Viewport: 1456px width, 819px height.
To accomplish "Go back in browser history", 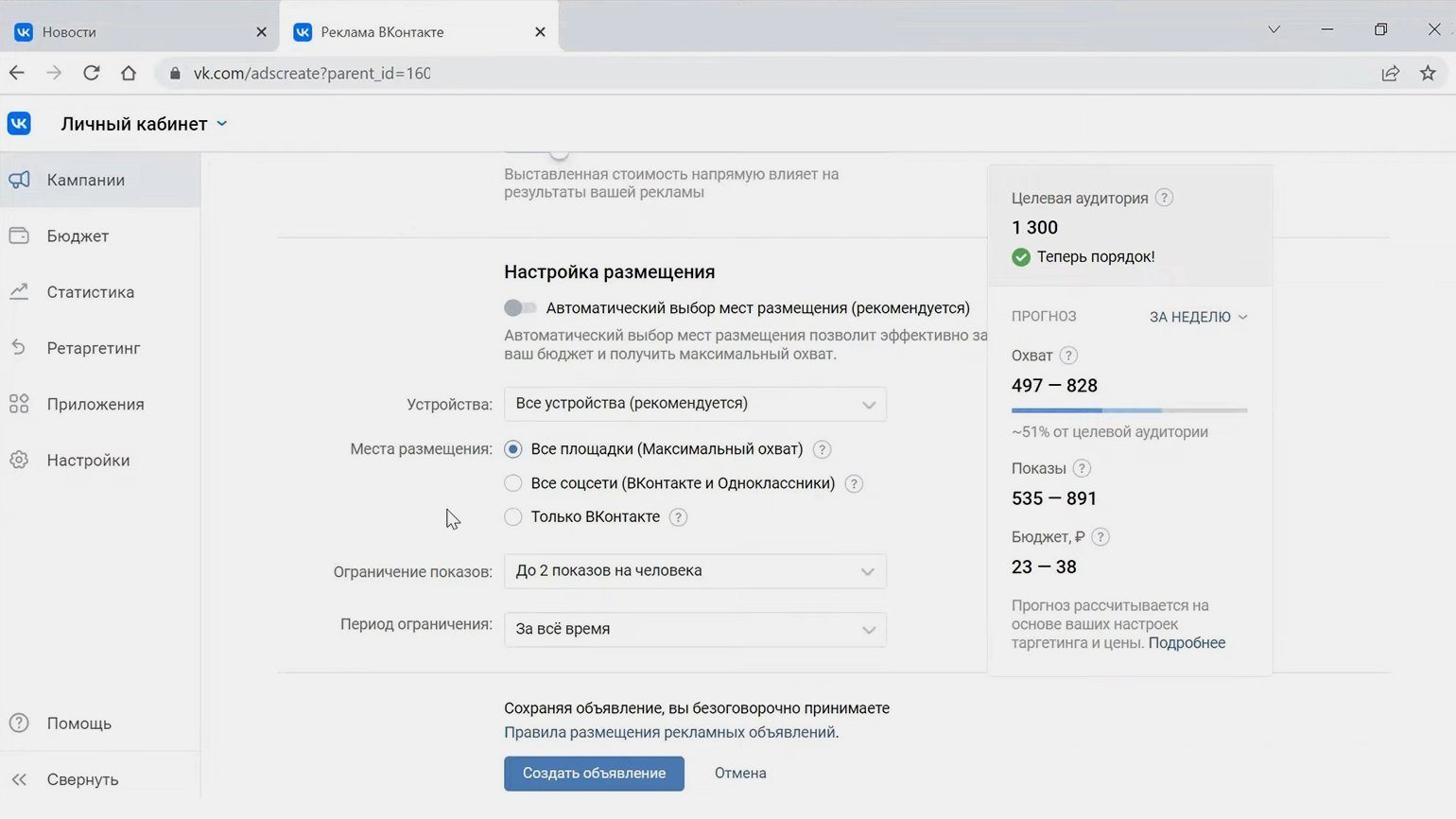I will [x=17, y=73].
